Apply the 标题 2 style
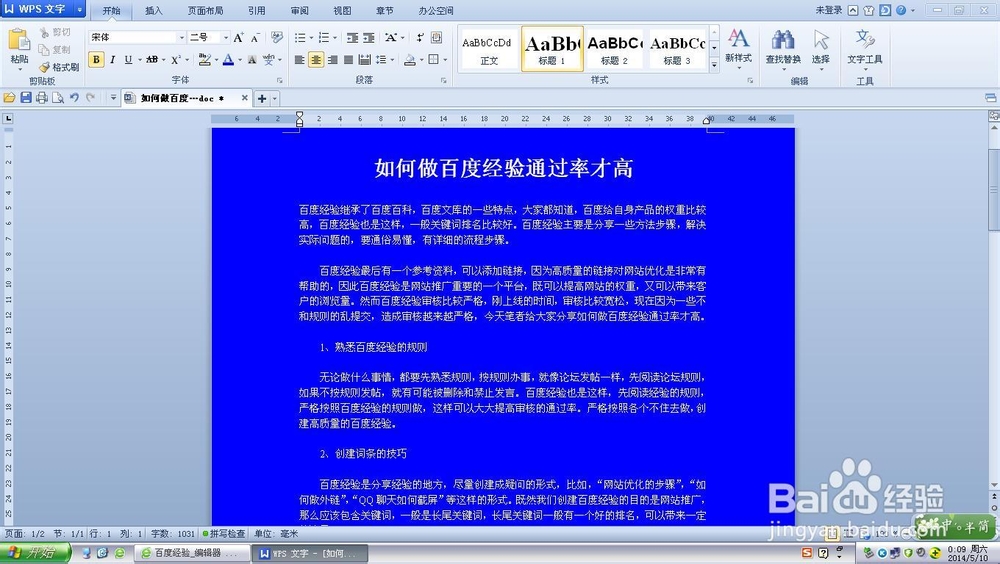This screenshot has height=564, width=1000. pyautogui.click(x=614, y=49)
